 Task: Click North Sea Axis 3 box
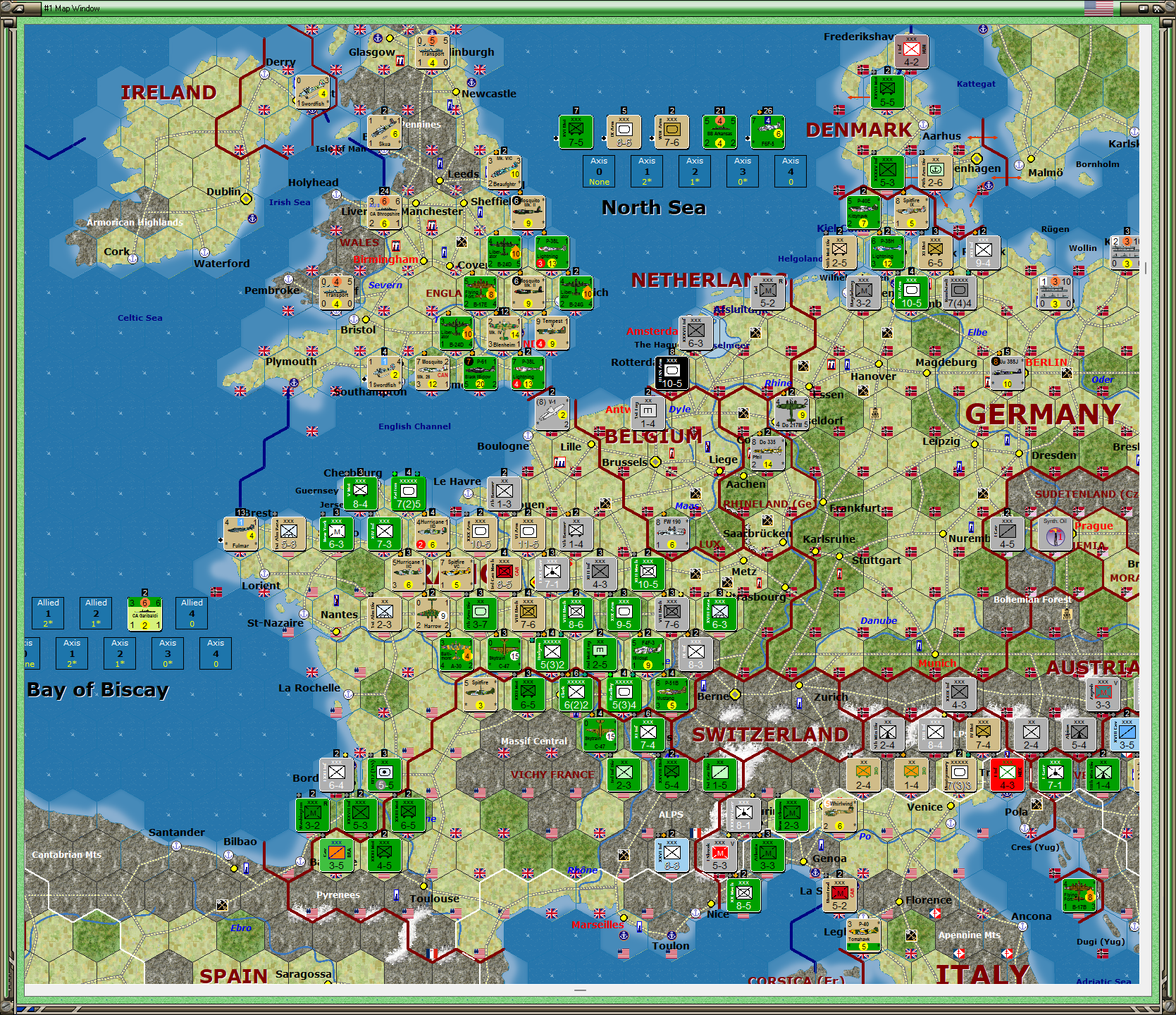click(743, 171)
